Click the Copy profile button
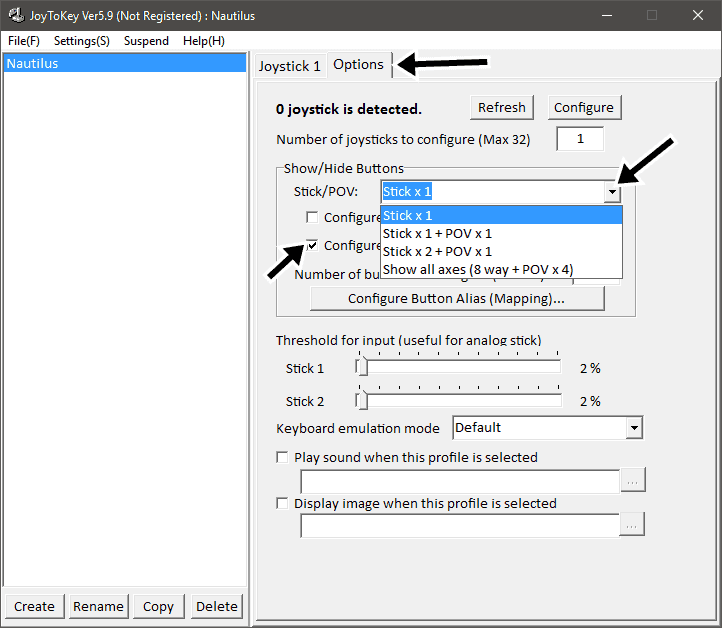Image resolution: width=722 pixels, height=628 pixels. pos(158,606)
